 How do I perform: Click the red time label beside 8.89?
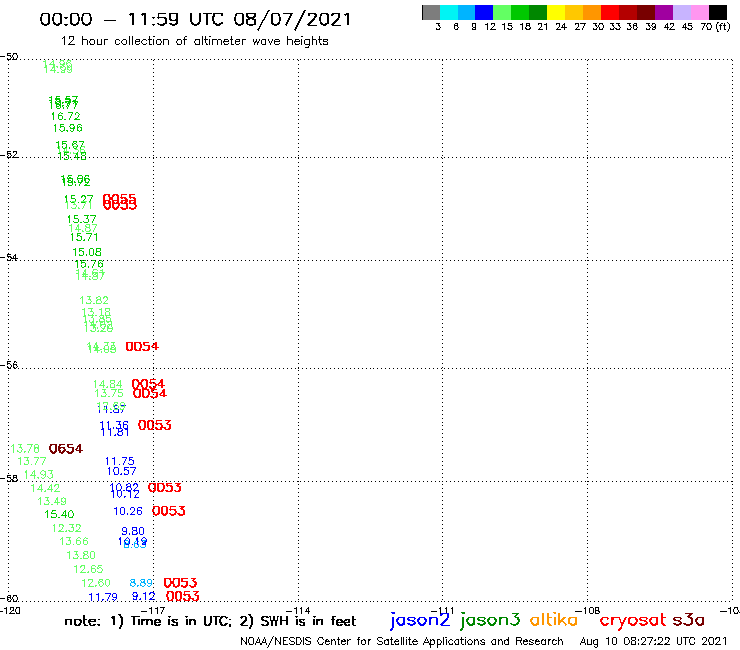[181, 583]
